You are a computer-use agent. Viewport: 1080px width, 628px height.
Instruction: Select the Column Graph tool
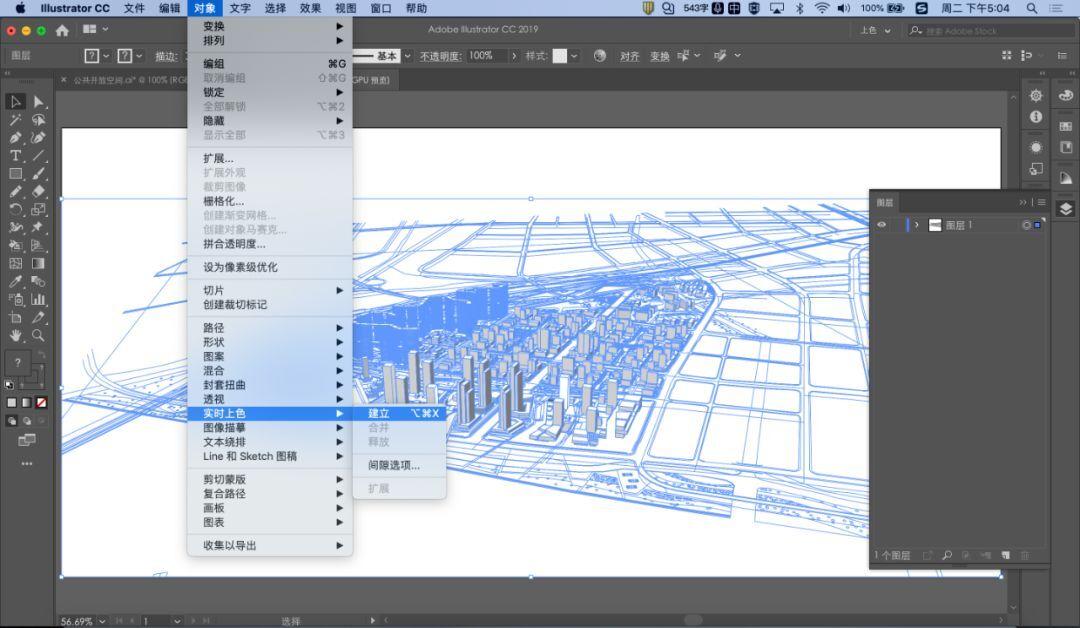(x=39, y=300)
